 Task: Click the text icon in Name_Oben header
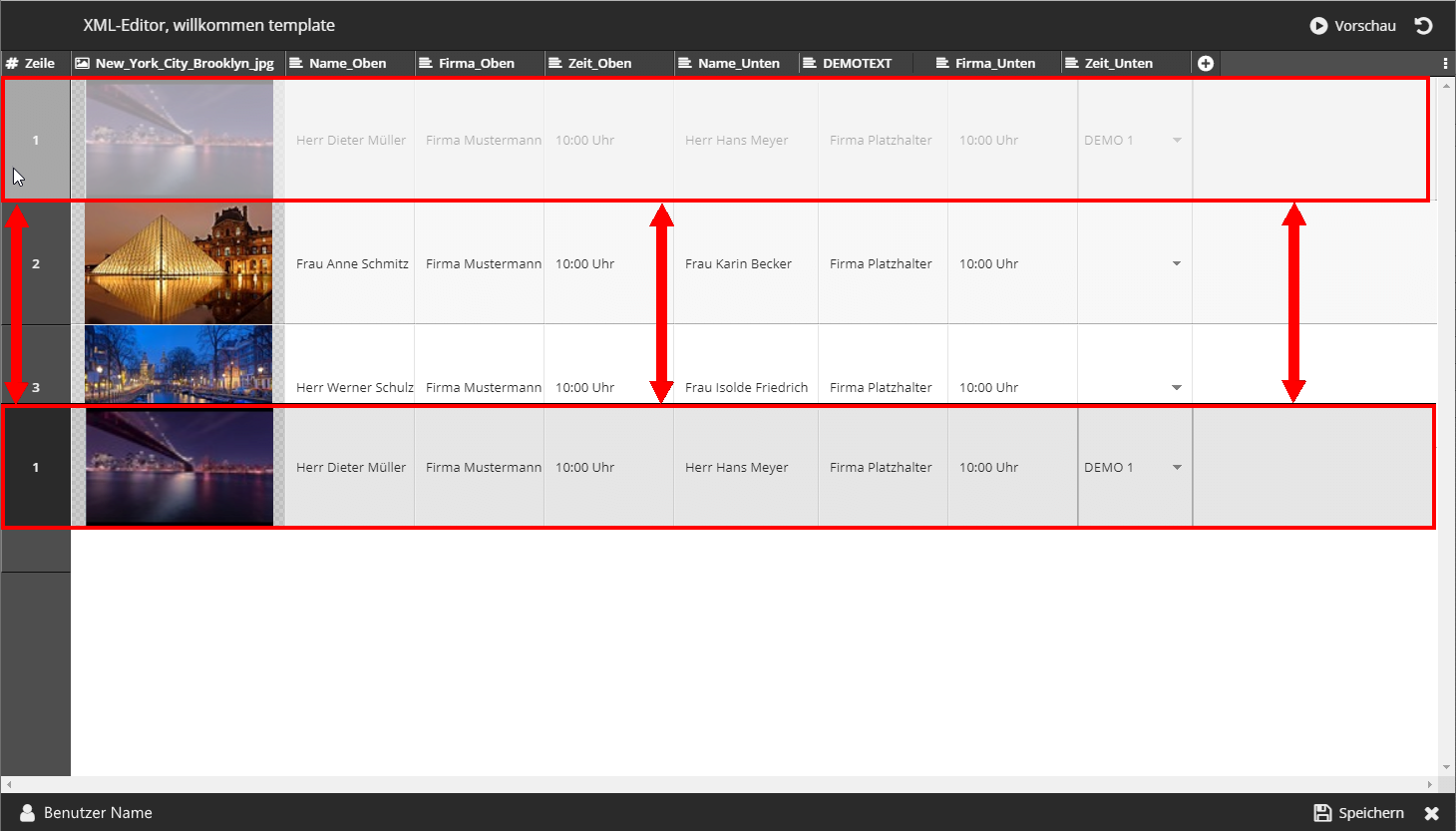point(295,63)
